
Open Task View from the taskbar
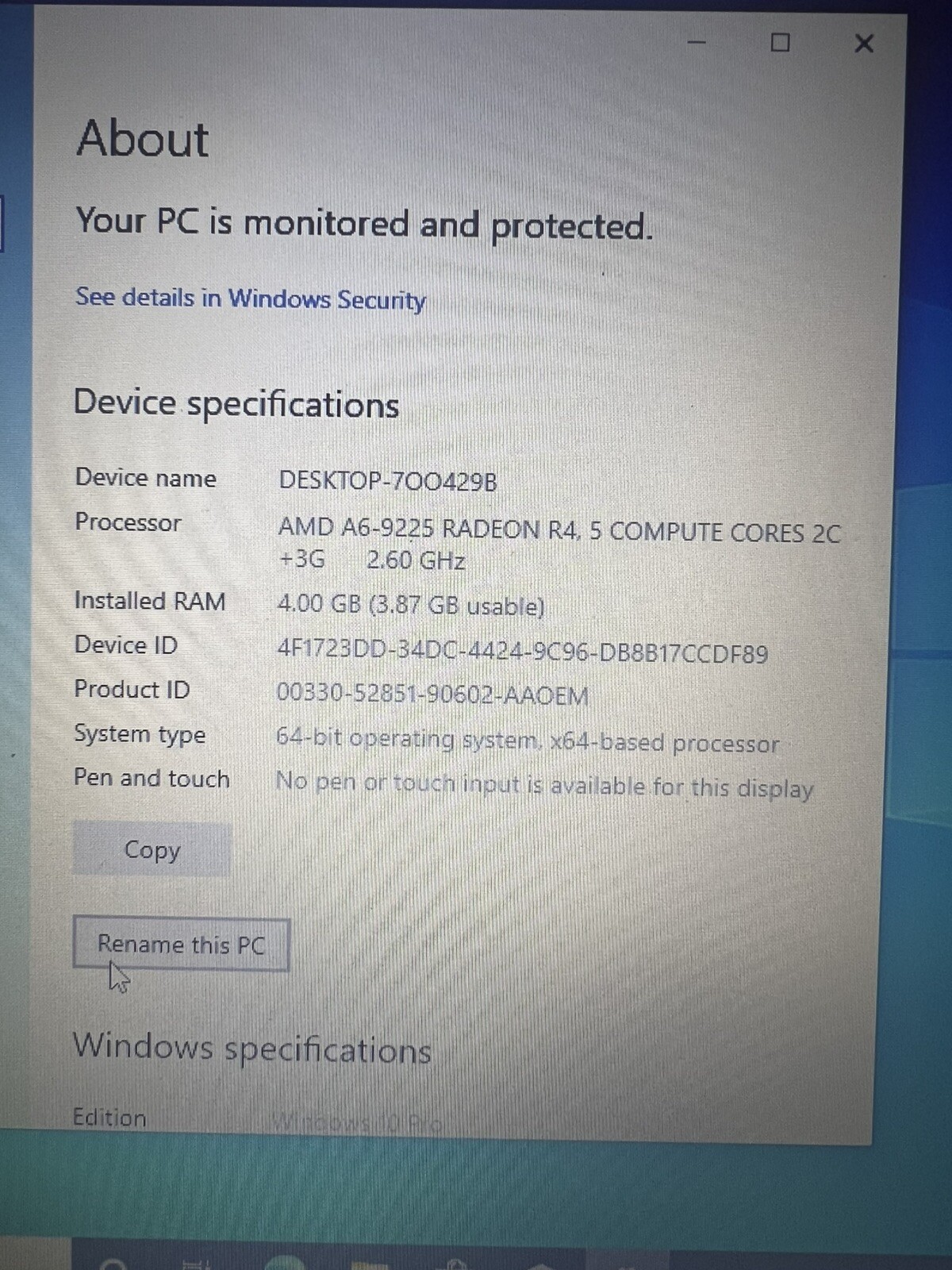[196, 1264]
